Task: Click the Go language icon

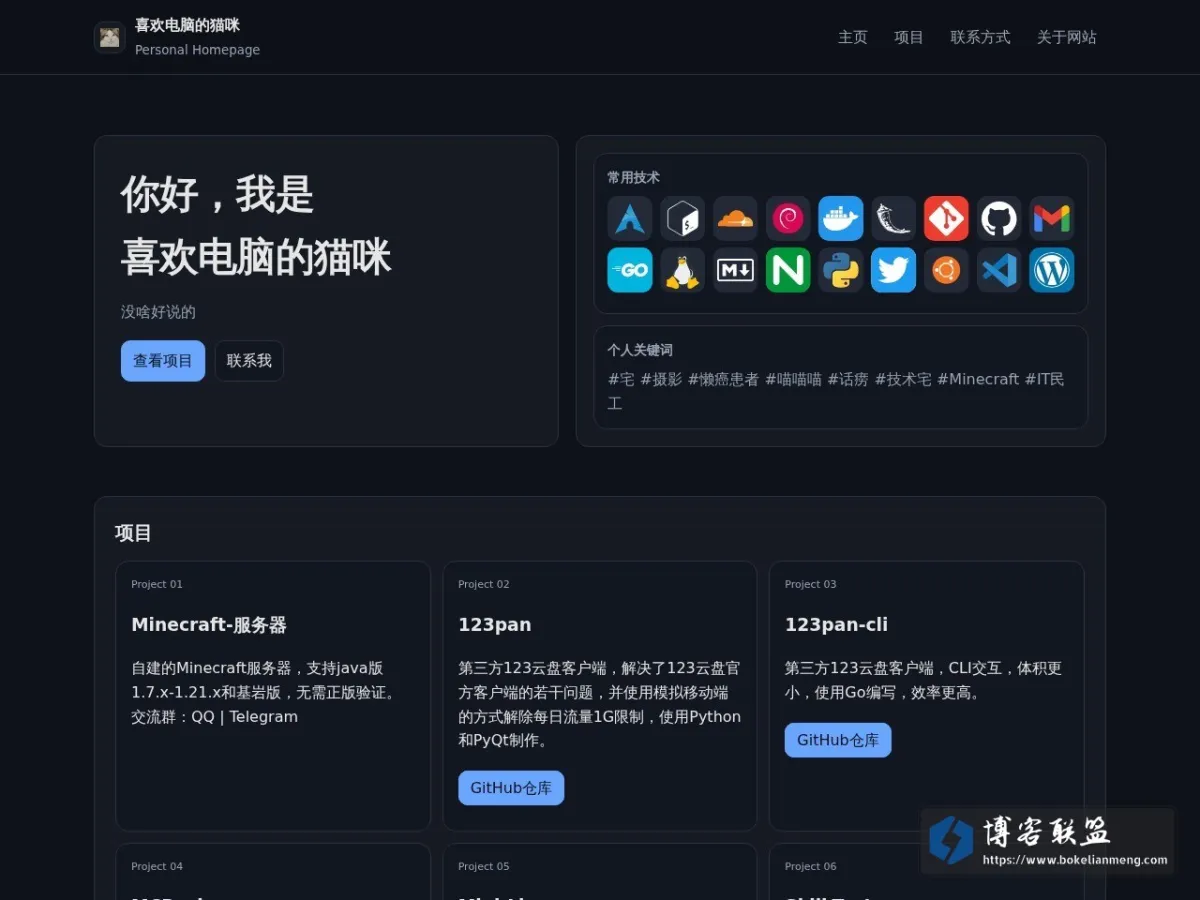Action: (x=630, y=270)
